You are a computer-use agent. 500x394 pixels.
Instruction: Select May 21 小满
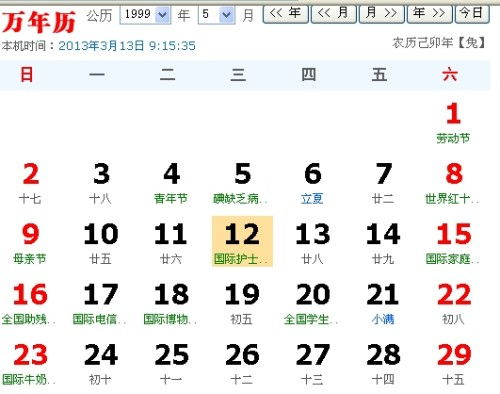coord(383,304)
